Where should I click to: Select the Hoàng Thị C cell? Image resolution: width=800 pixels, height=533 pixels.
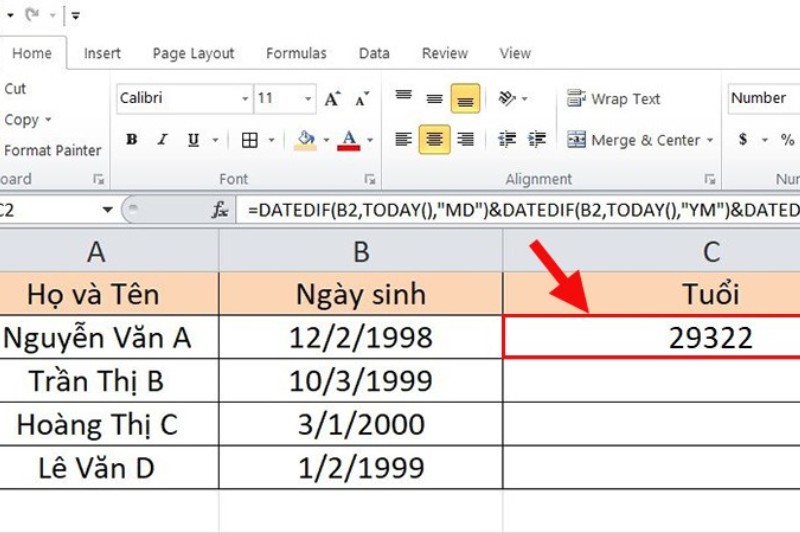coord(109,424)
